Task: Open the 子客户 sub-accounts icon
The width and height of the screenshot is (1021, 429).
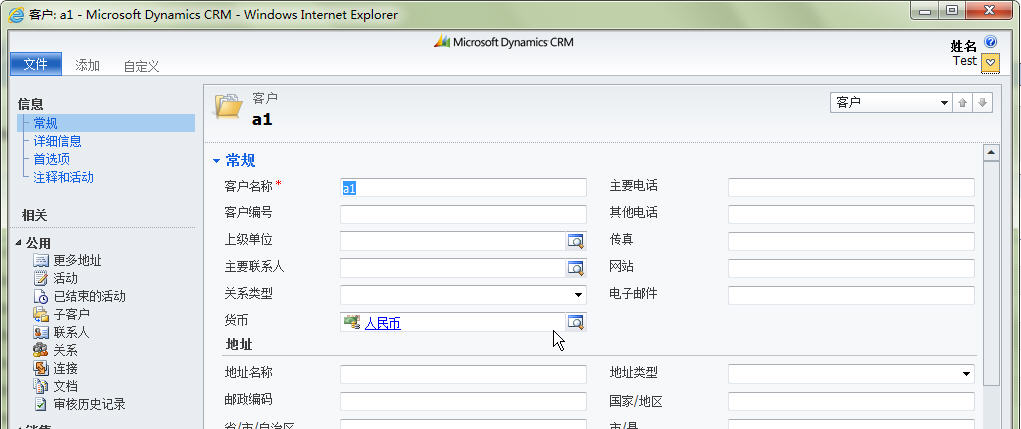Action: click(x=41, y=314)
